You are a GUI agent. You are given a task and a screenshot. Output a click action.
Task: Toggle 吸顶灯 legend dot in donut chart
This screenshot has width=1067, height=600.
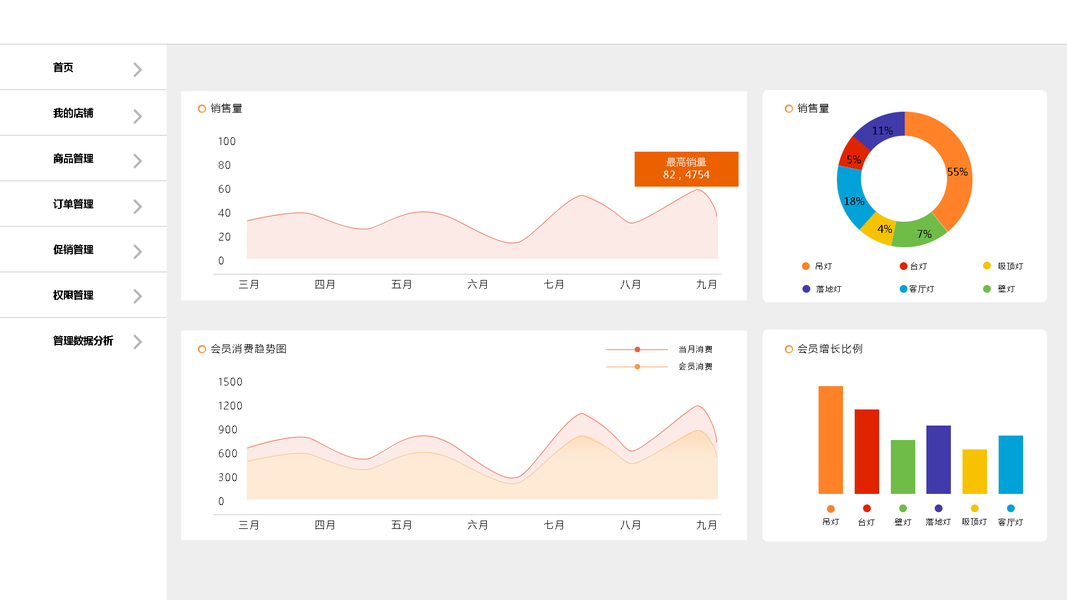[987, 266]
